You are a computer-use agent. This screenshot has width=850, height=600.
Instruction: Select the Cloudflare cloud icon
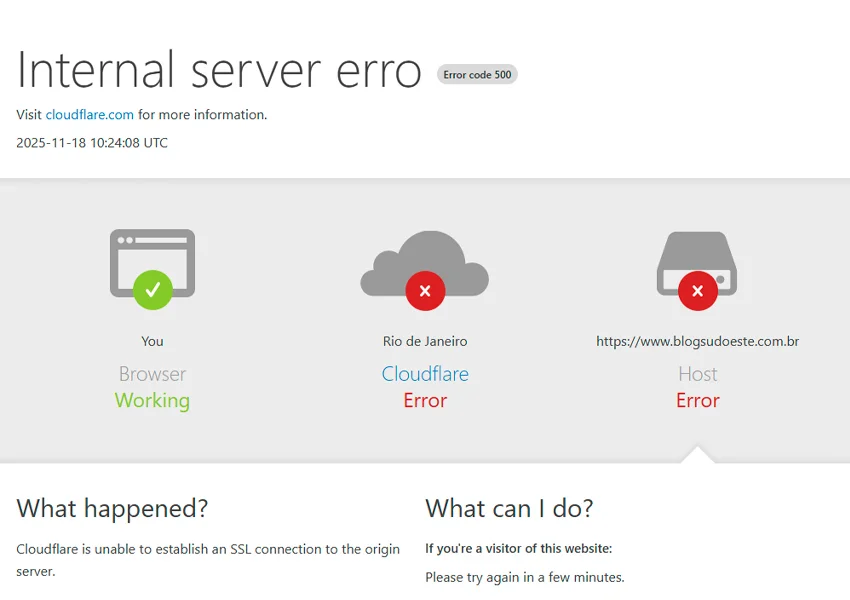click(x=424, y=262)
